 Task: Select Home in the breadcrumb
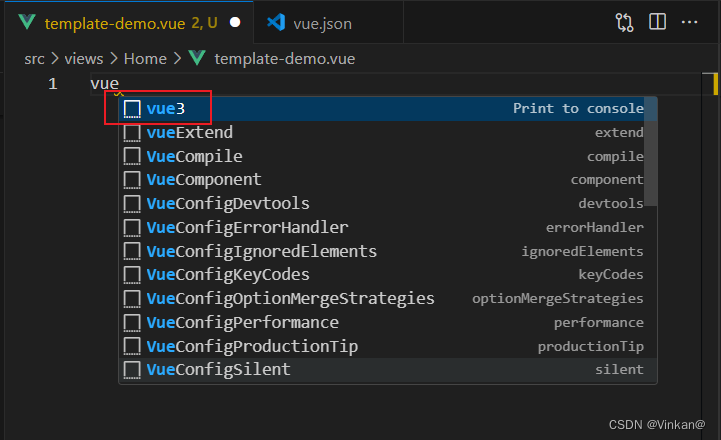pyautogui.click(x=145, y=59)
